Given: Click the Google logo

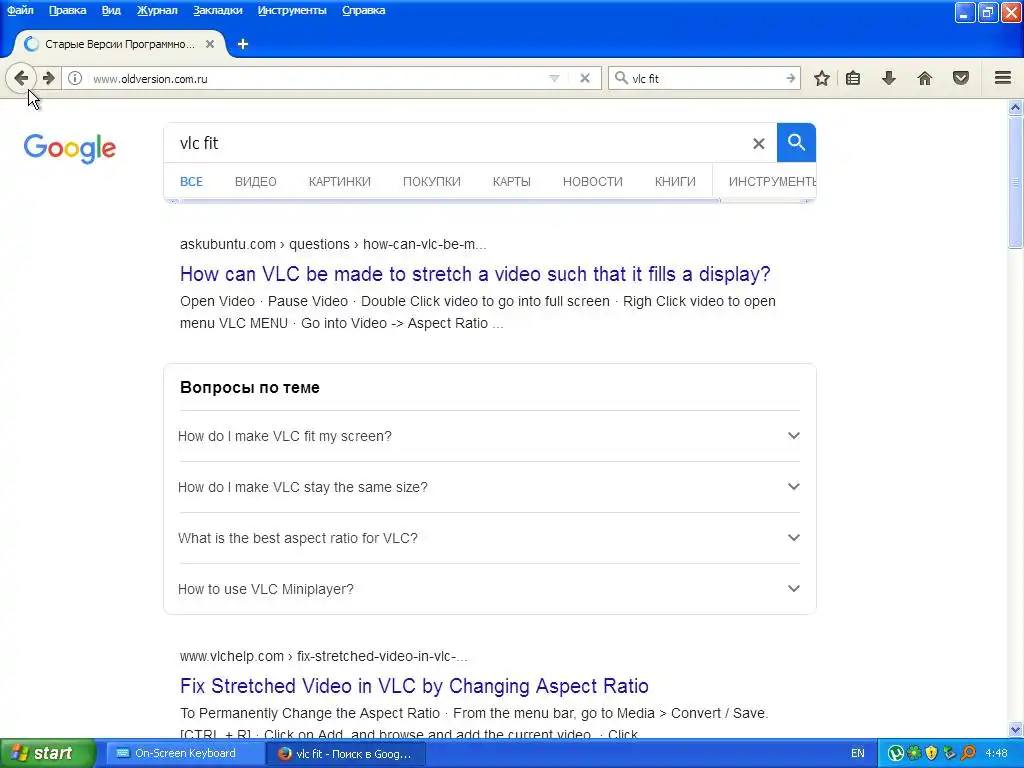Looking at the screenshot, I should [70, 149].
